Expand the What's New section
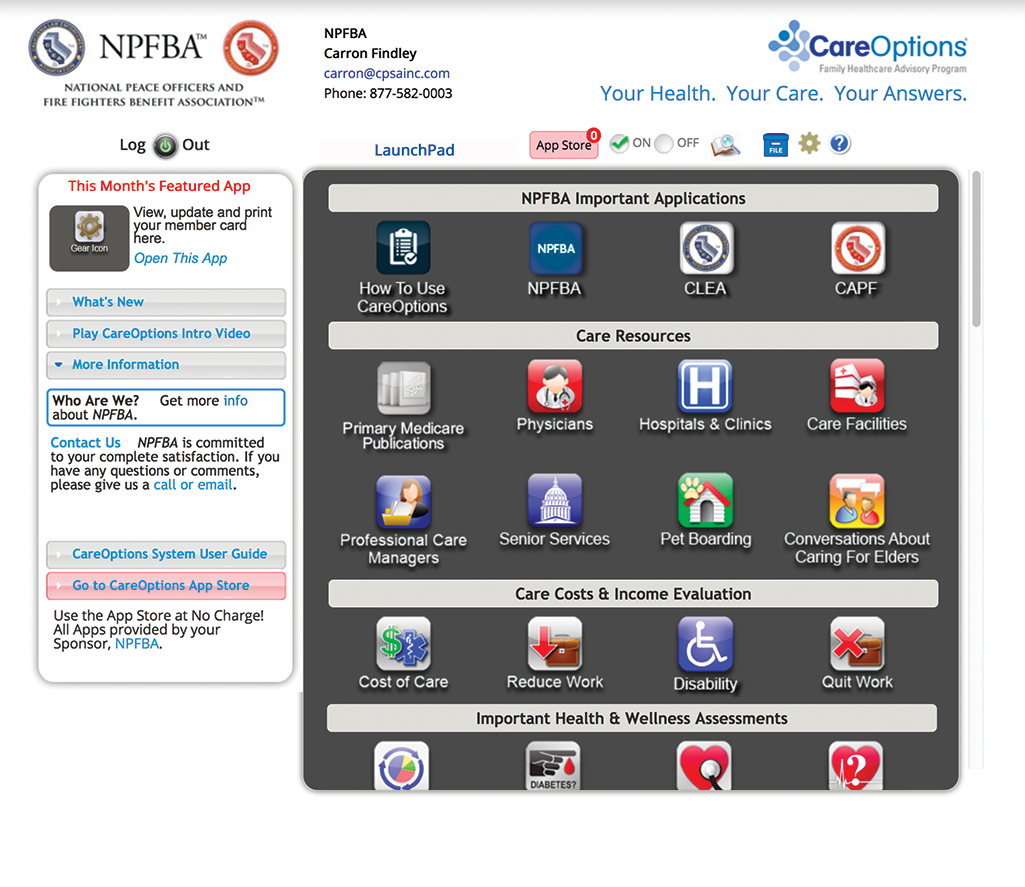This screenshot has height=887, width=1025. tap(166, 302)
